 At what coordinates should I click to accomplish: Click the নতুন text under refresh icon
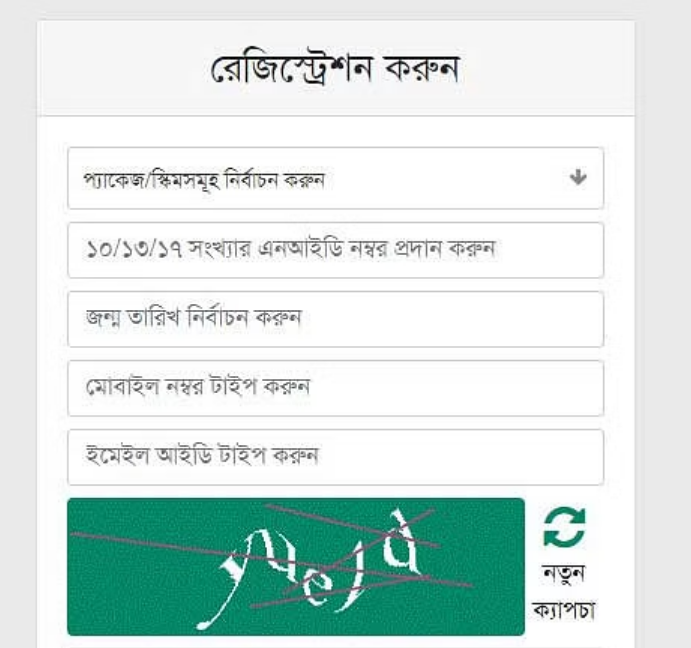click(x=564, y=573)
